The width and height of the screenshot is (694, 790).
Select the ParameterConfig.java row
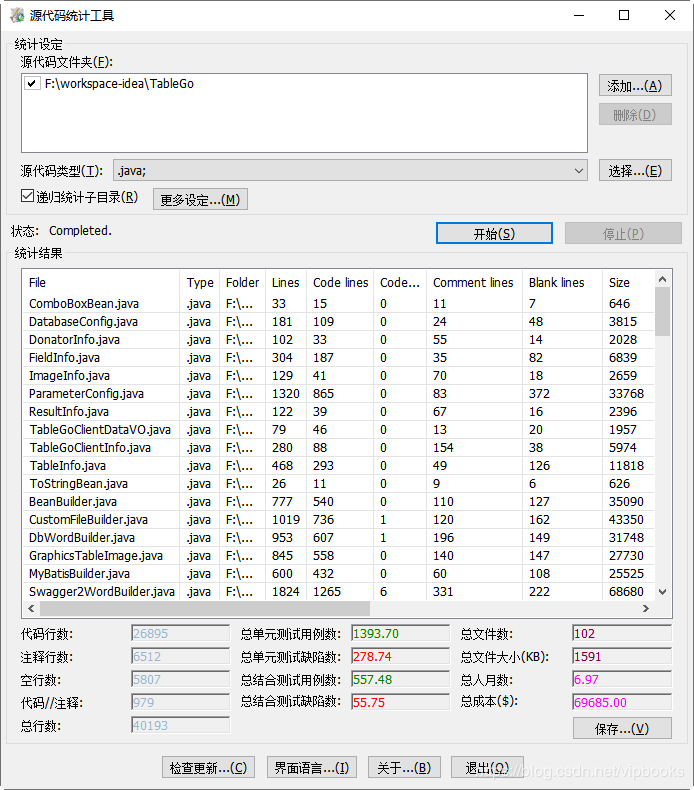click(x=338, y=393)
